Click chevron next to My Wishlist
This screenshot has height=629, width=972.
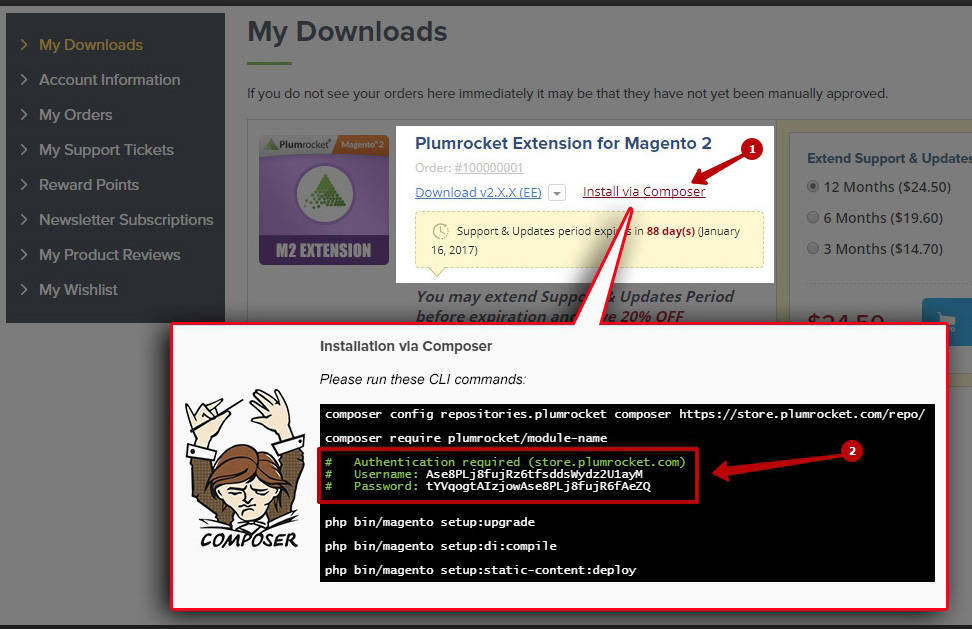click(x=24, y=289)
